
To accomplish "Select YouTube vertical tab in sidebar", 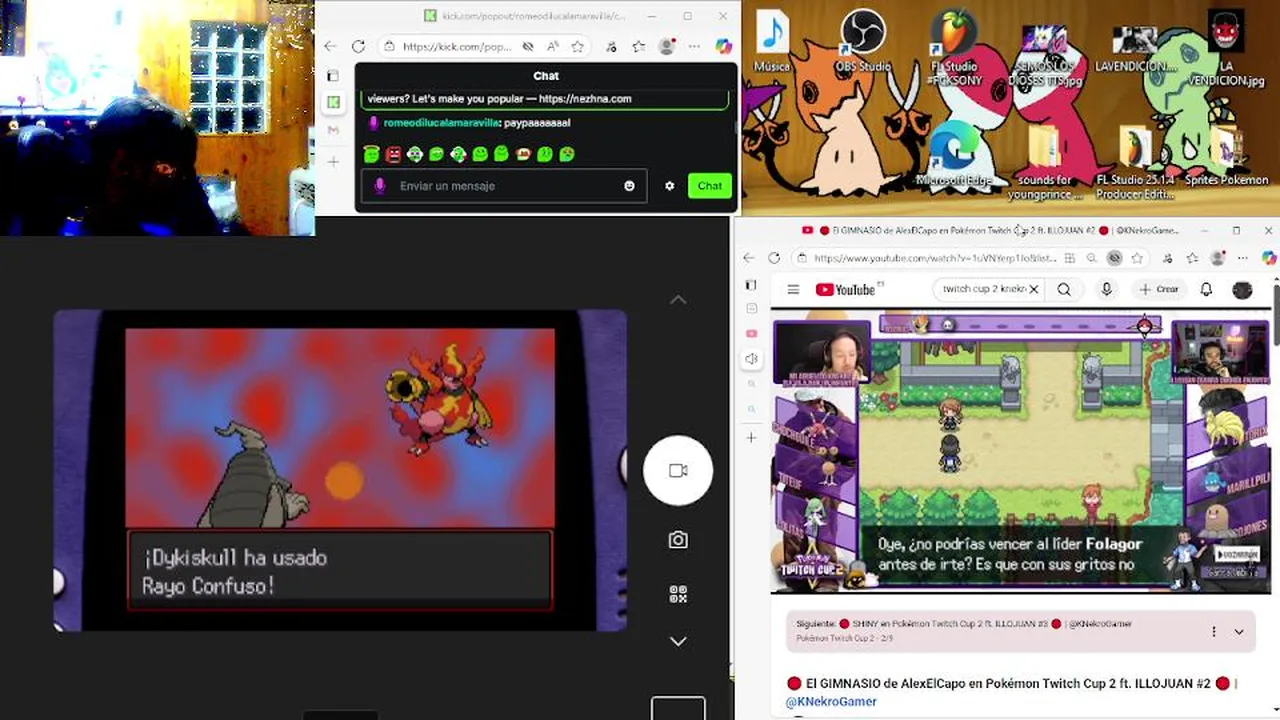I will tap(752, 333).
